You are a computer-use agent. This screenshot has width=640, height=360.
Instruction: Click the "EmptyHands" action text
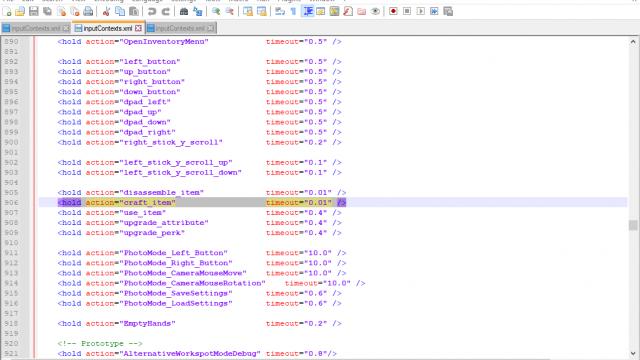(x=147, y=323)
